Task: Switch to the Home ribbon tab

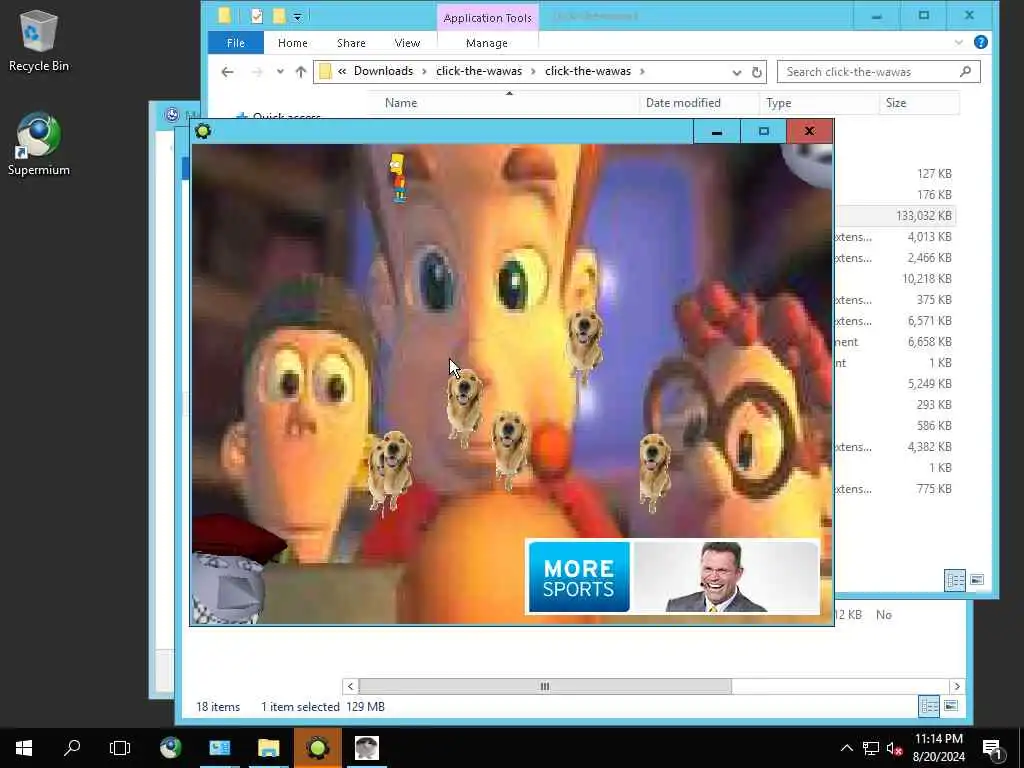Action: tap(293, 43)
